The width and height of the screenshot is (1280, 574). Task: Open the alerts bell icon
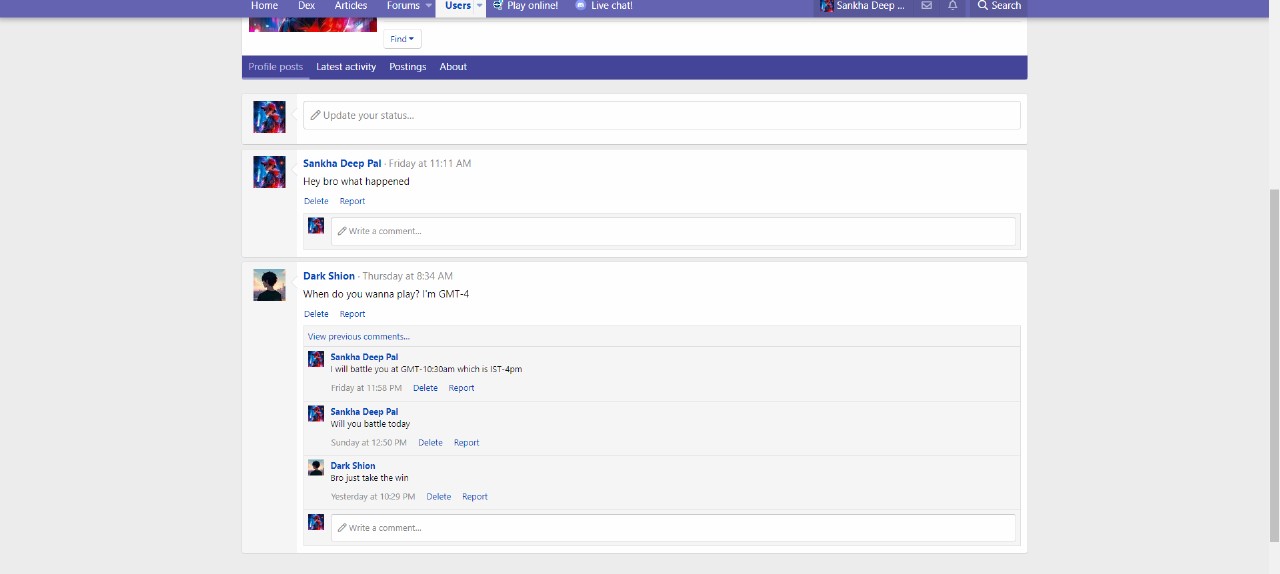953,6
